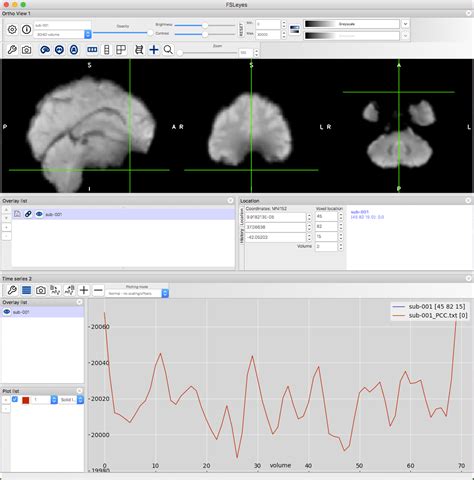Toggle the negative colour map icon
This screenshot has width=474, height=480.
pyautogui.click(x=295, y=29)
